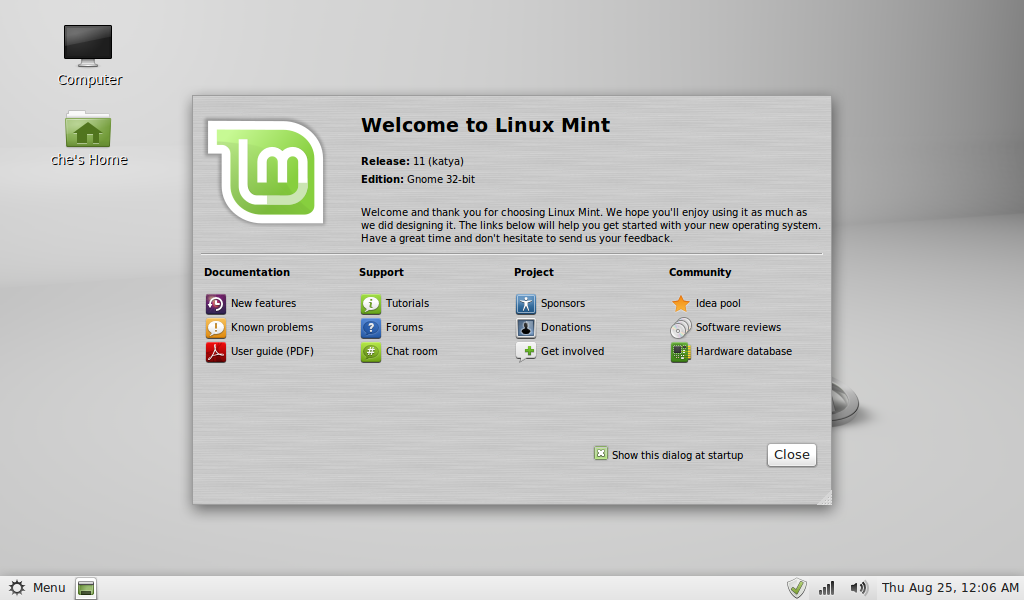This screenshot has width=1024, height=600.
Task: Click the Idea pool star icon
Action: [680, 304]
